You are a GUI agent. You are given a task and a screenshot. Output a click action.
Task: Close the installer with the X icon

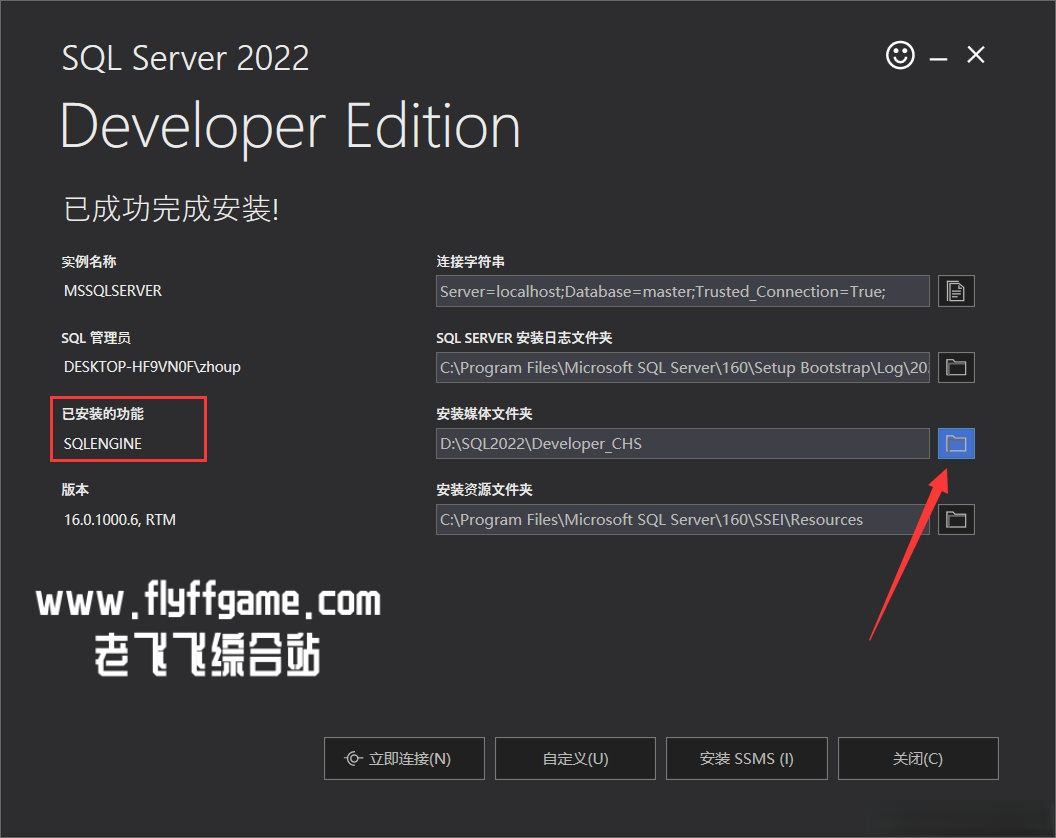click(x=976, y=55)
